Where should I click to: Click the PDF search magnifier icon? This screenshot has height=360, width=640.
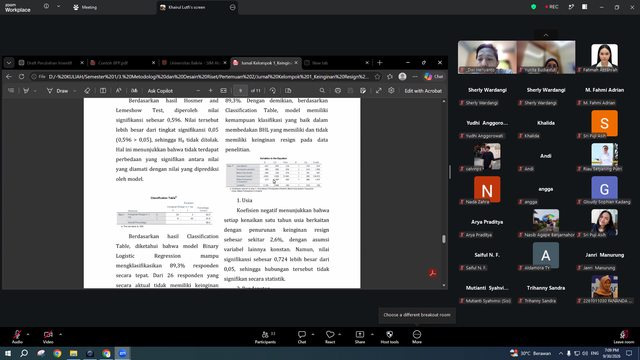click(x=322, y=91)
